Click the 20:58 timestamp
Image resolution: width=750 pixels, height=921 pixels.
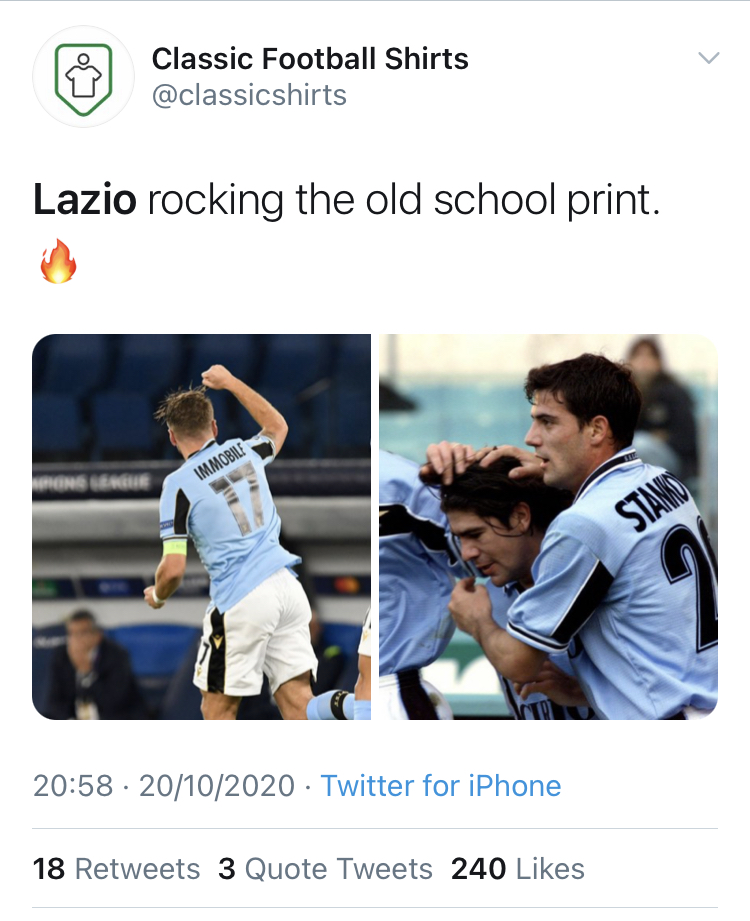click(x=73, y=786)
